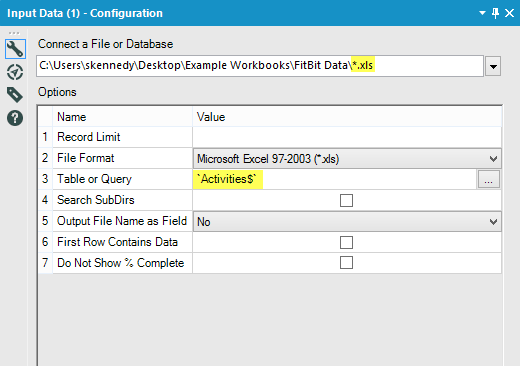
Task: Click the Table or Query value field
Action: (x=335, y=179)
